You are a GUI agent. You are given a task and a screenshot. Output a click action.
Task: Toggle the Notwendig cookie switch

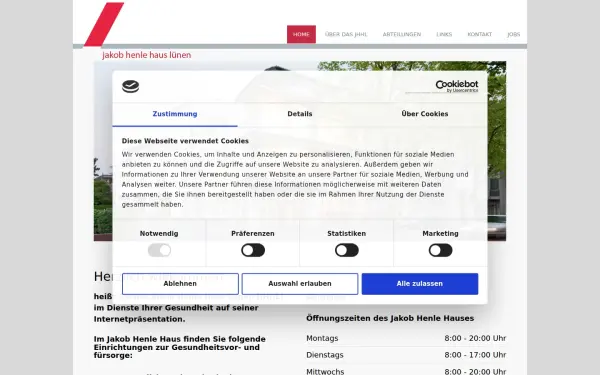[159, 250]
